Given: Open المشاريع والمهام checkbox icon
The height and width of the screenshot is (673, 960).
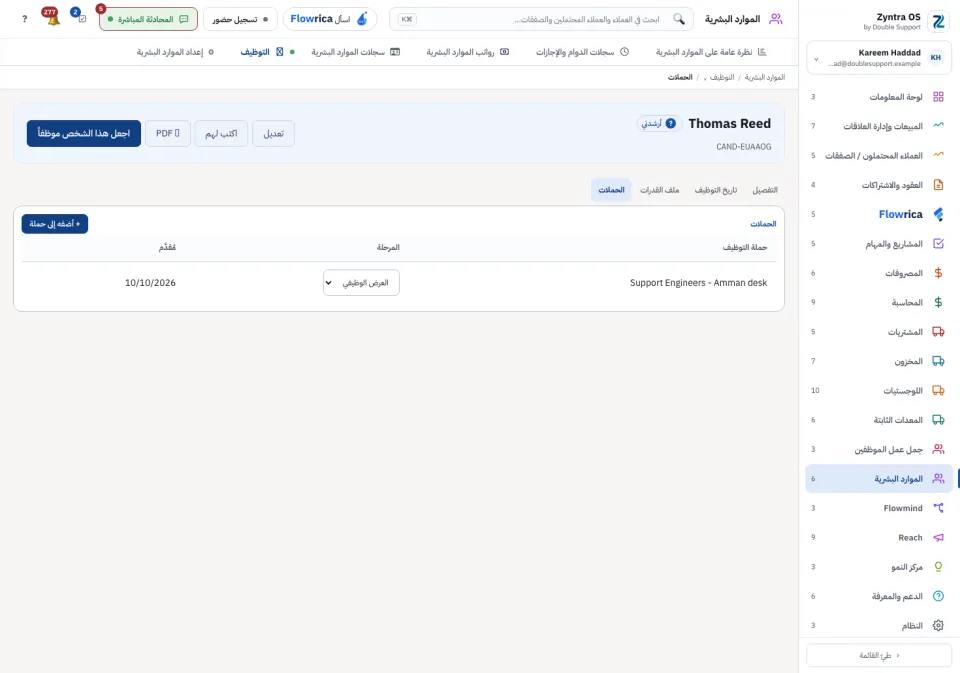Looking at the screenshot, I should coord(938,243).
